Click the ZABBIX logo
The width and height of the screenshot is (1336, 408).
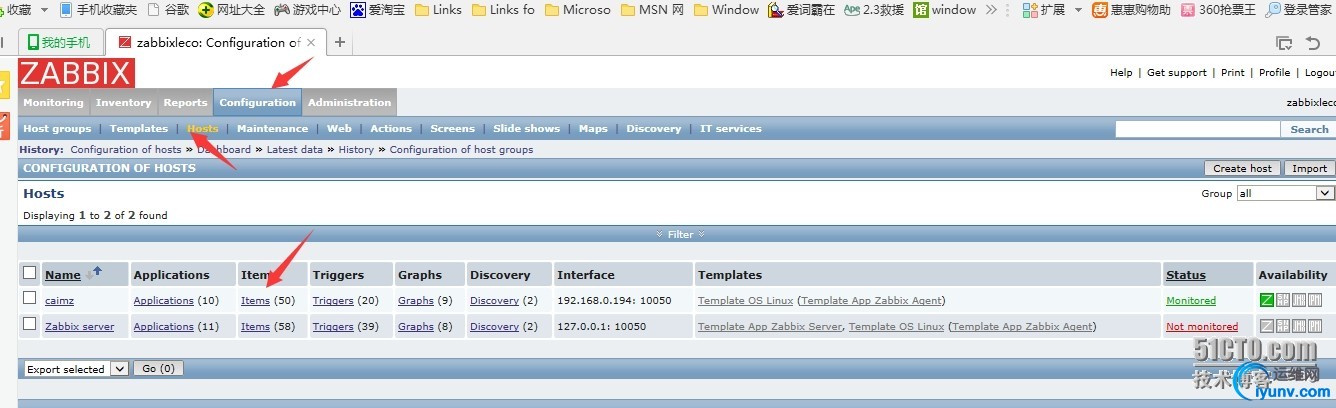coord(76,73)
